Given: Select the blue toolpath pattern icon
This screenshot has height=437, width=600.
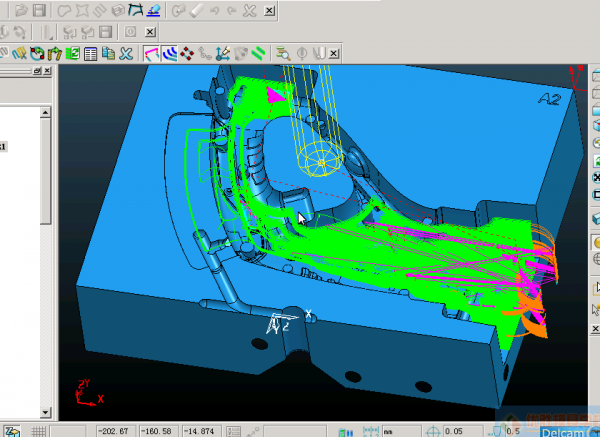Looking at the screenshot, I should pyautogui.click(x=170, y=53).
